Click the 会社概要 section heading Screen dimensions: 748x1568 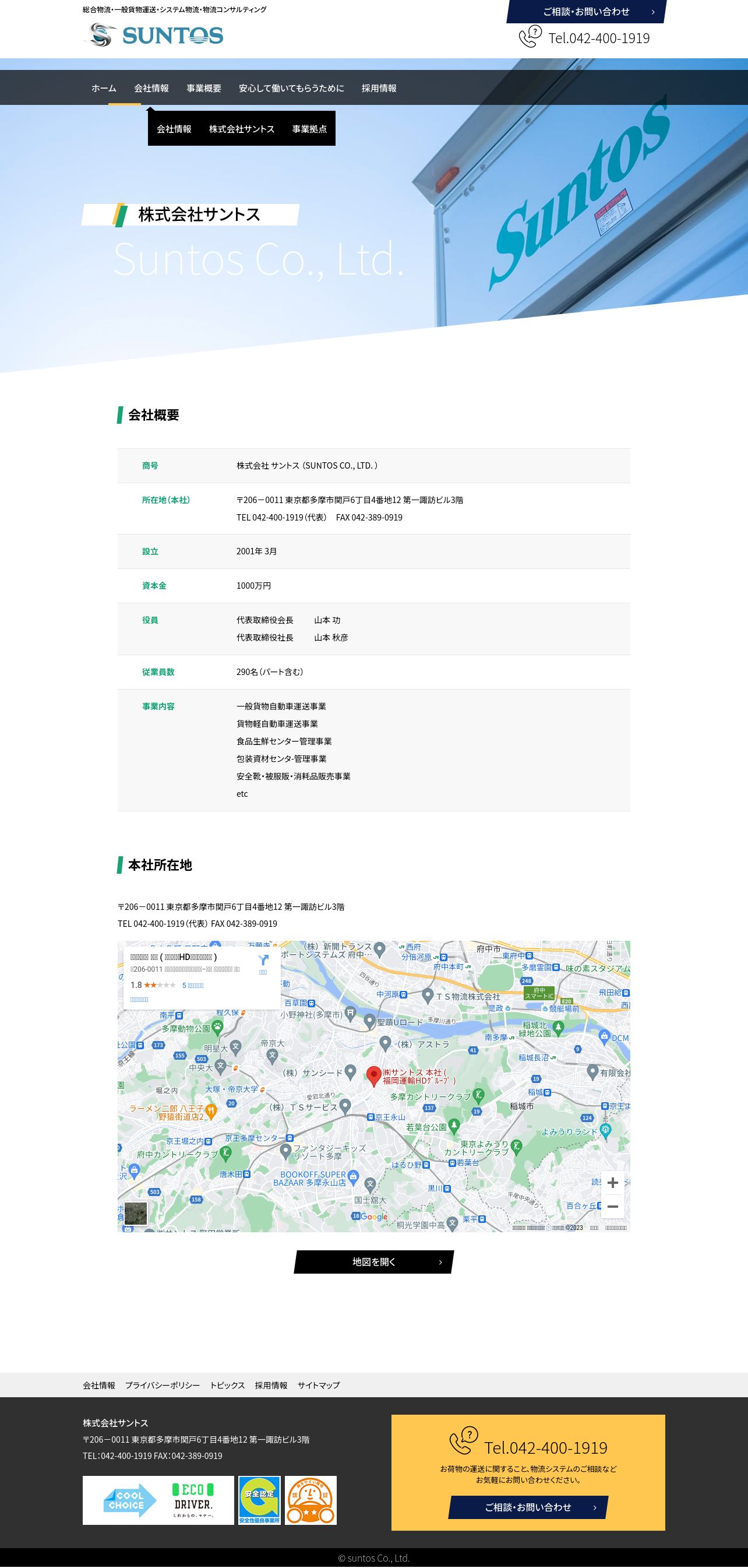153,415
